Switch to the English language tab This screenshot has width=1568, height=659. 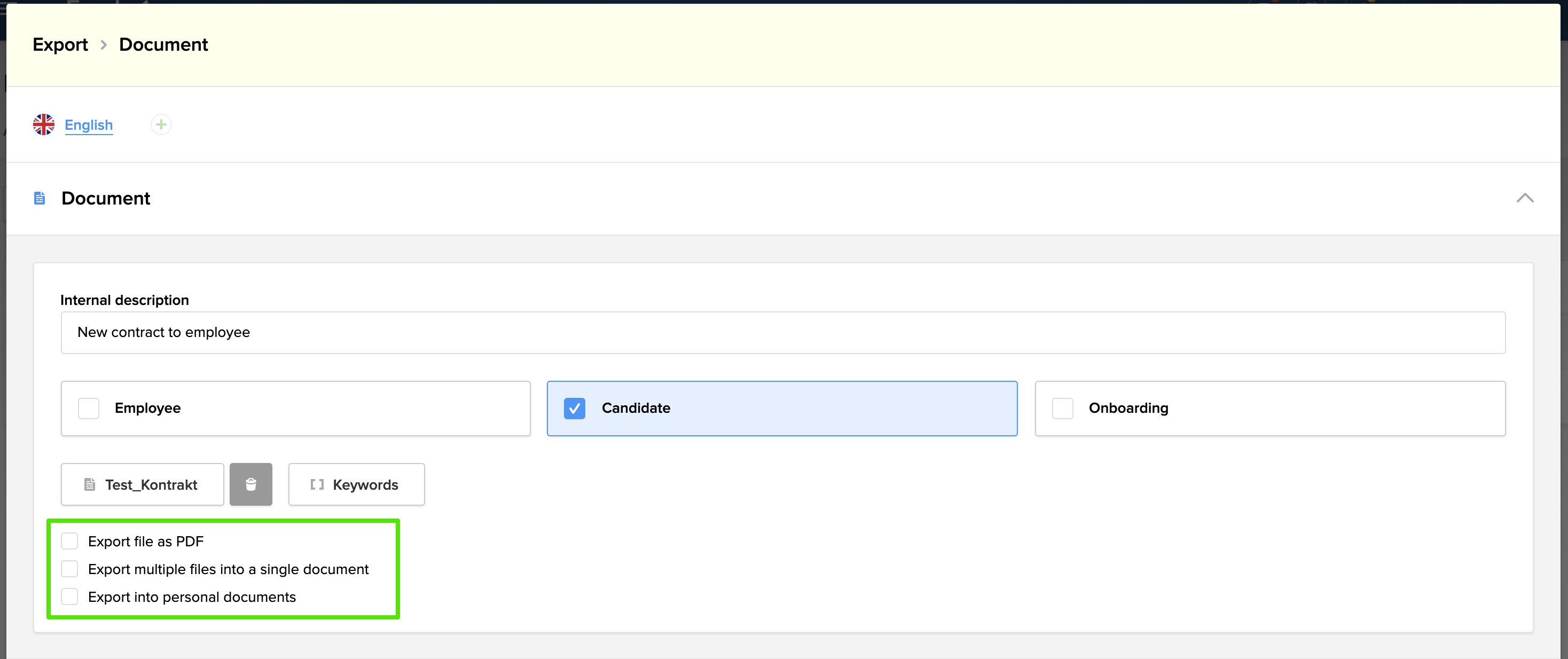coord(89,125)
